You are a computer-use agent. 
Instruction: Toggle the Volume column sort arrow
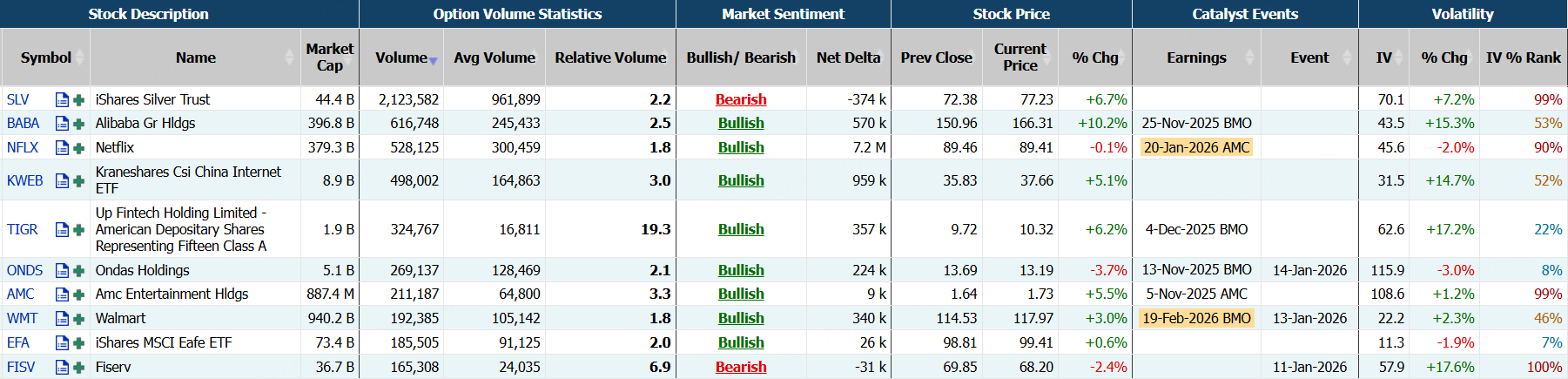433,59
